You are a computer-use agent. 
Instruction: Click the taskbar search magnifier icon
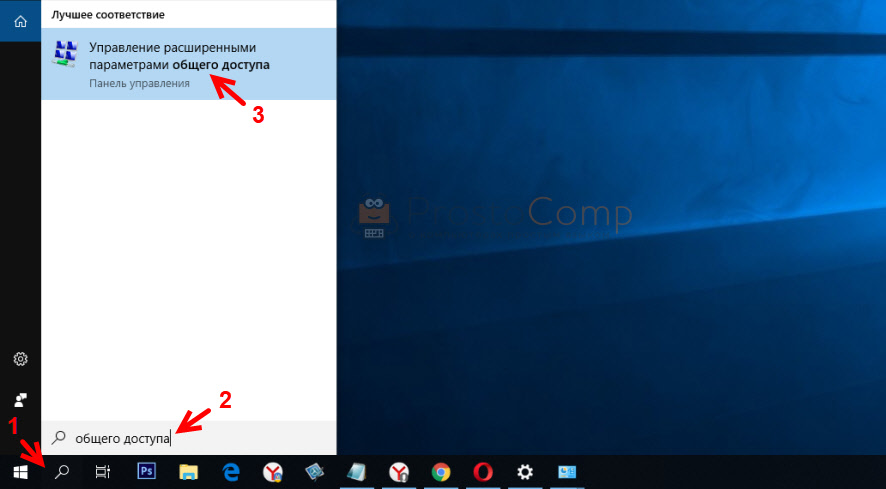[62, 471]
